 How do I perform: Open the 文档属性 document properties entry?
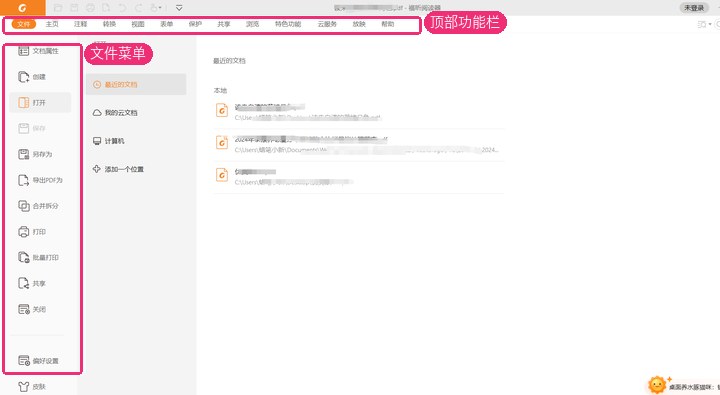tap(39, 51)
